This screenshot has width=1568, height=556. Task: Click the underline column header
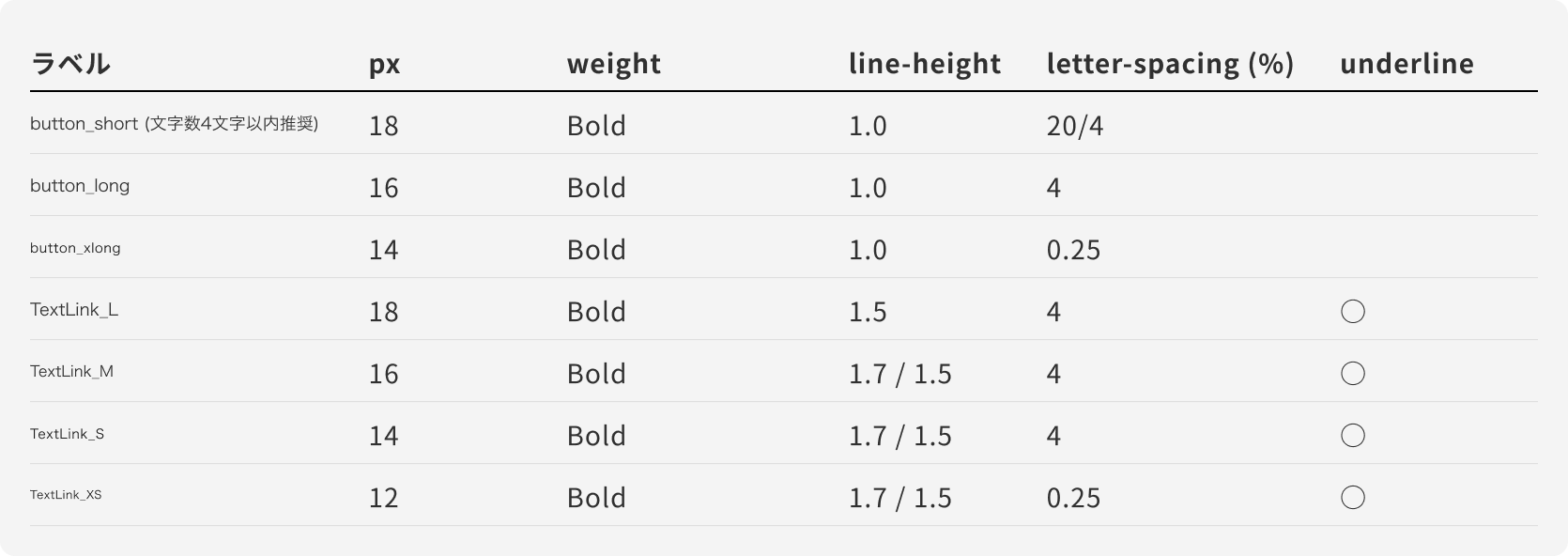(x=1407, y=64)
